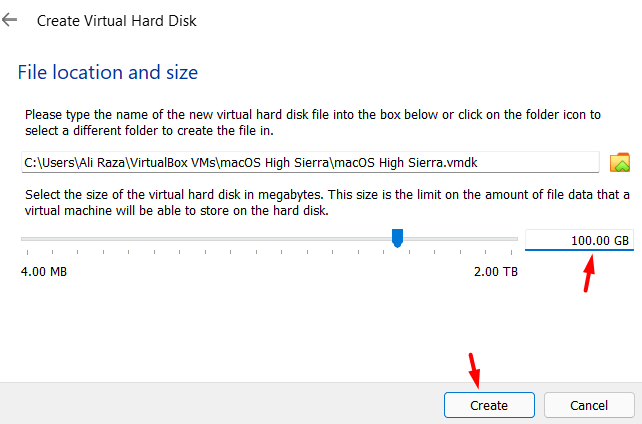Click the disk size description paragraph
The height and width of the screenshot is (424, 642).
pyautogui.click(x=310, y=204)
